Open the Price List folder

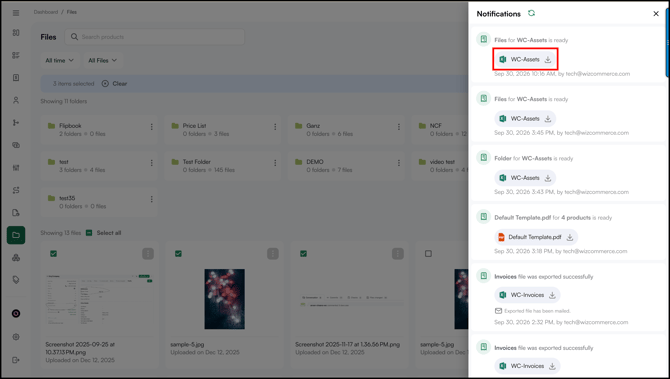[223, 129]
